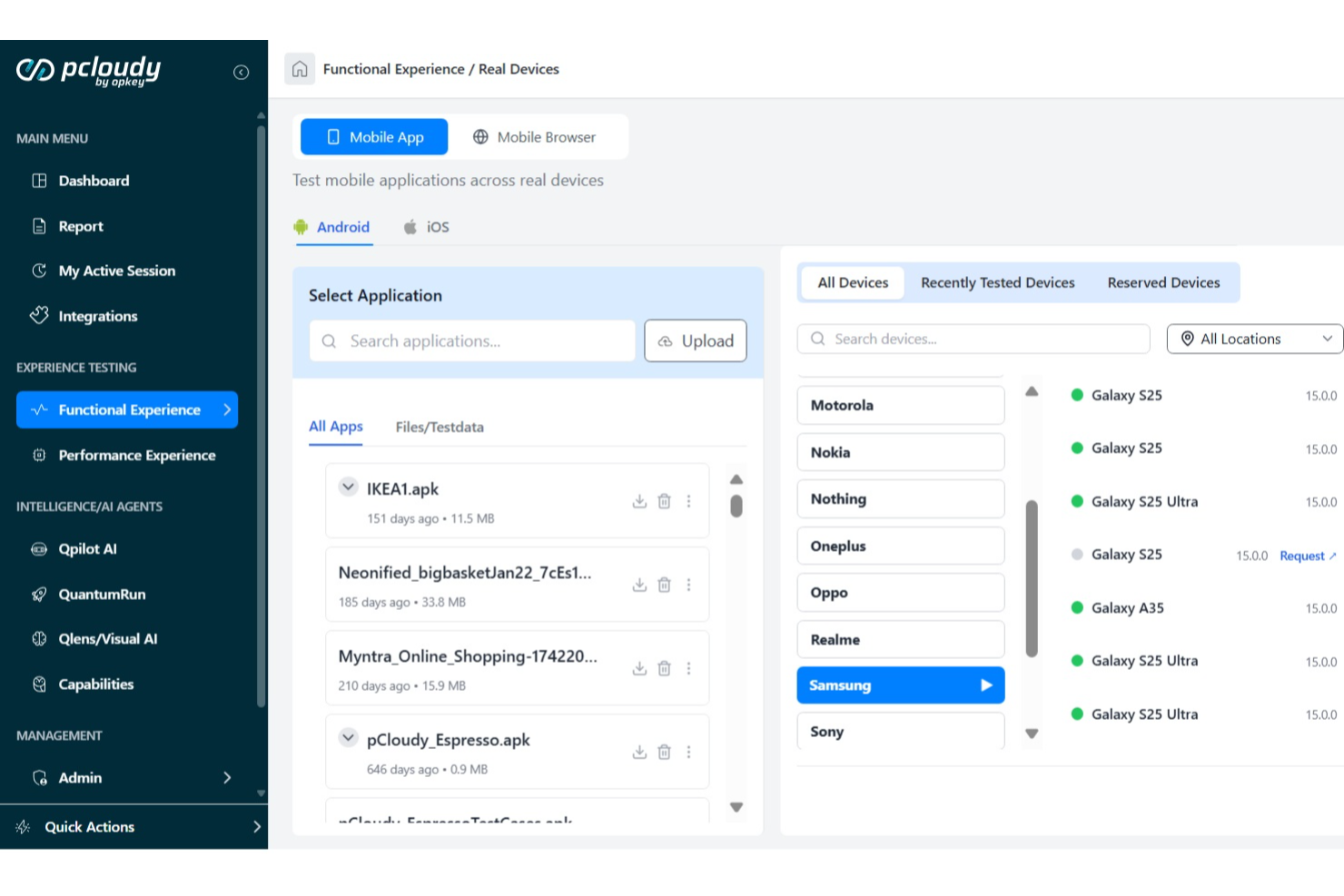This screenshot has height=896, width=1344.
Task: Expand the pCloudy_Espresso.apk entry
Action: pos(348,737)
